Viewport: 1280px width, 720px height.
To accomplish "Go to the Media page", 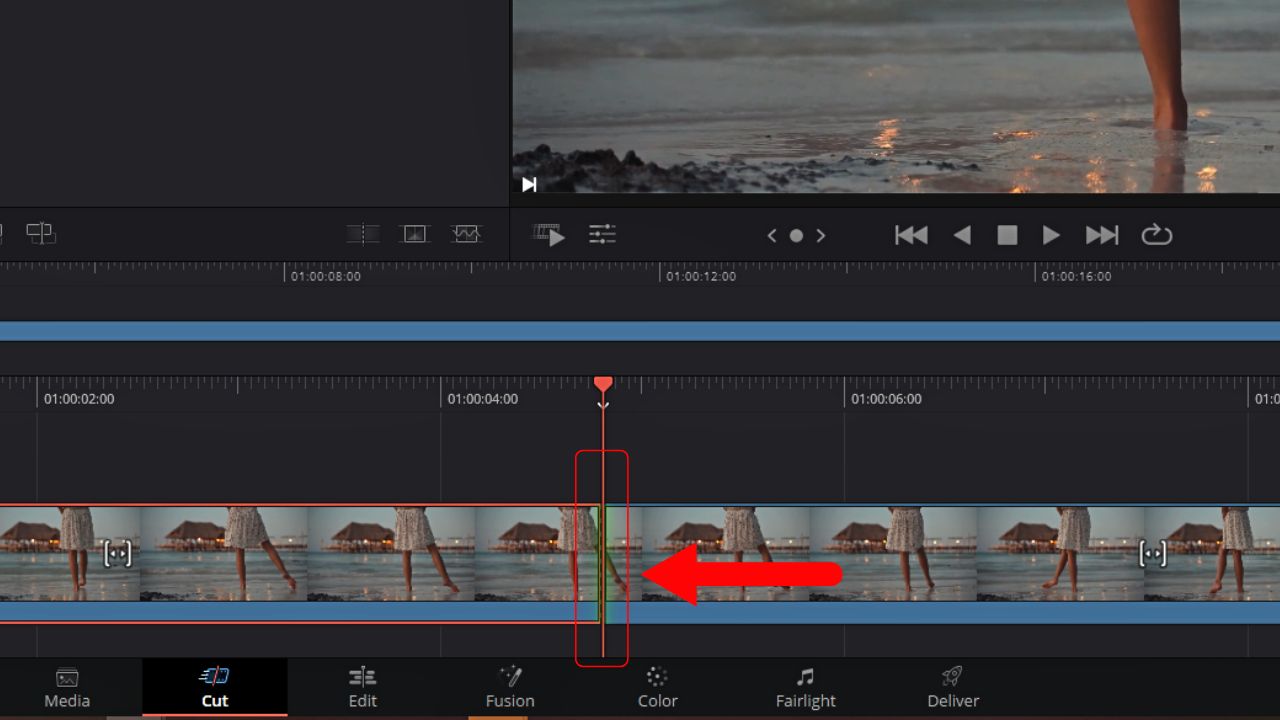I will click(x=66, y=686).
